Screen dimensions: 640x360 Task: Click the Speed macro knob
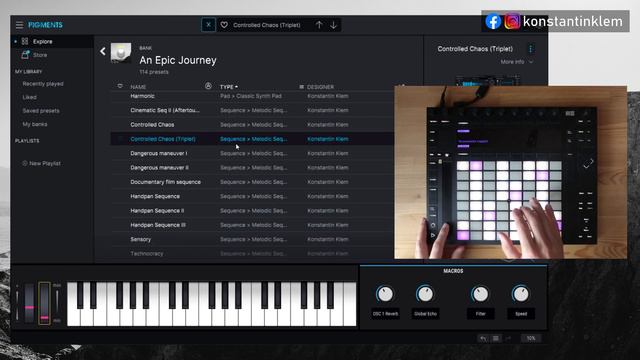[x=520, y=294]
